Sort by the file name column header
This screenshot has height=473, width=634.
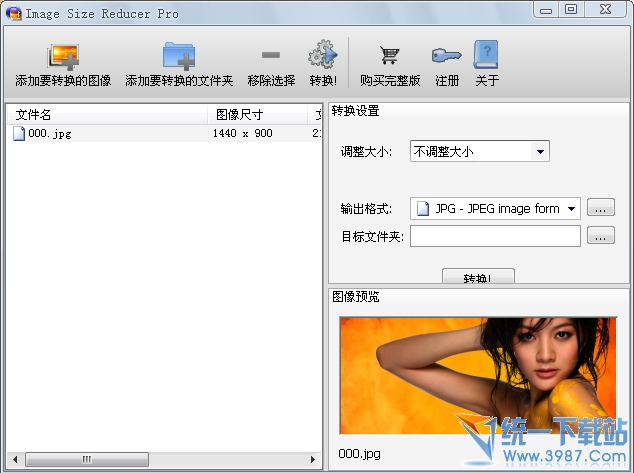point(105,114)
